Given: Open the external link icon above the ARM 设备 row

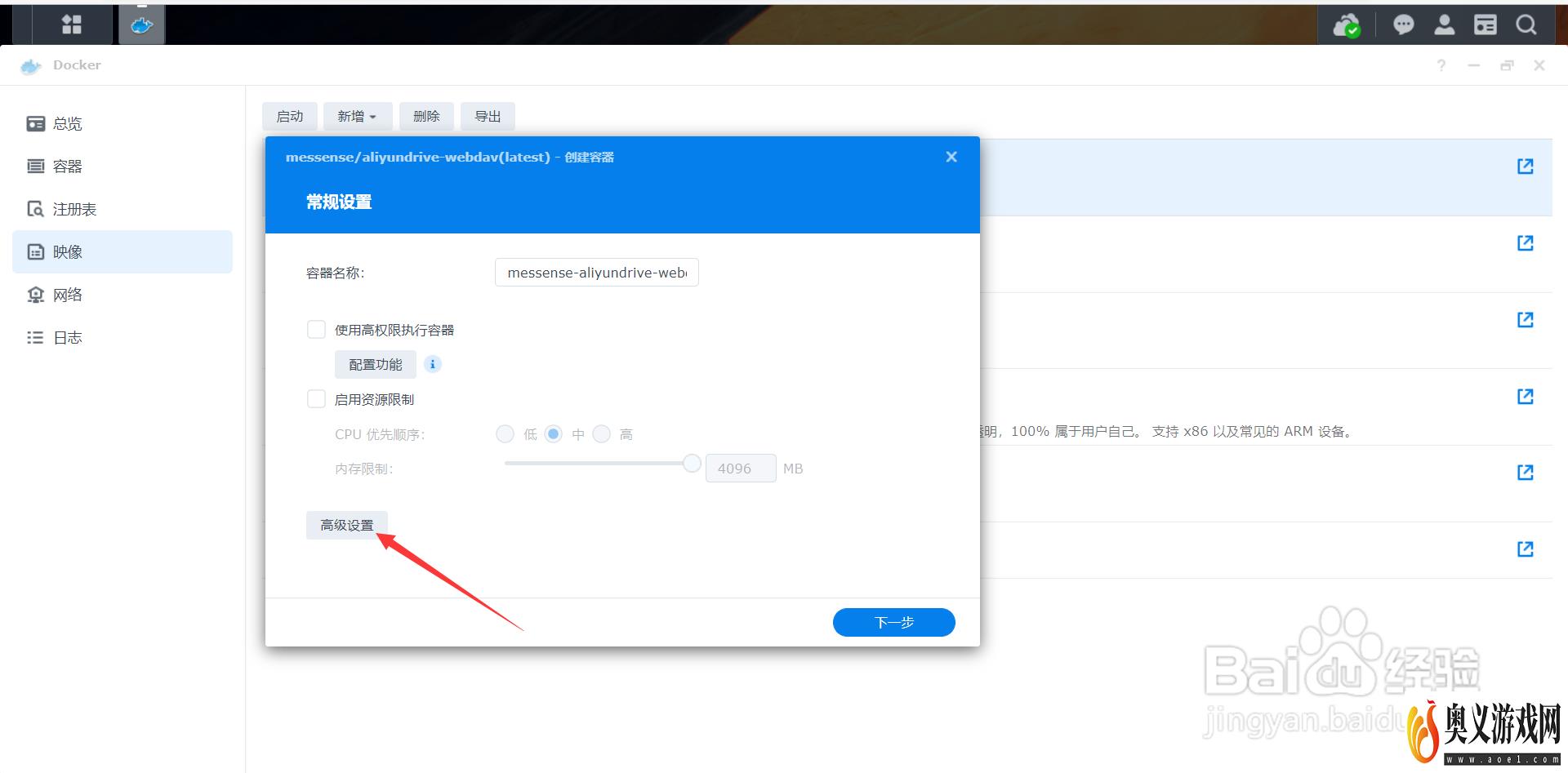Looking at the screenshot, I should pos(1525,397).
